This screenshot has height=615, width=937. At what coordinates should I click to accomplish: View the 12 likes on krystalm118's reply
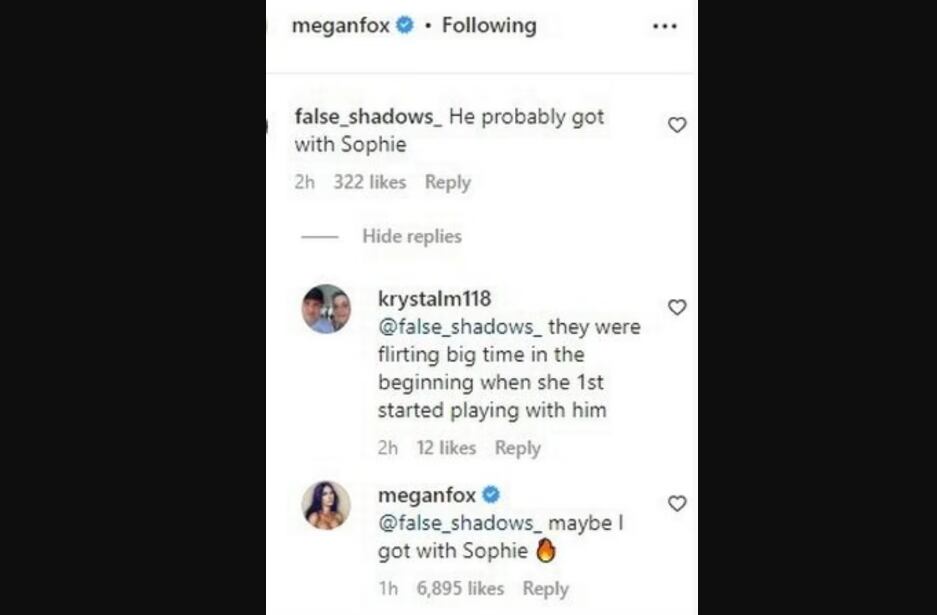pos(446,448)
